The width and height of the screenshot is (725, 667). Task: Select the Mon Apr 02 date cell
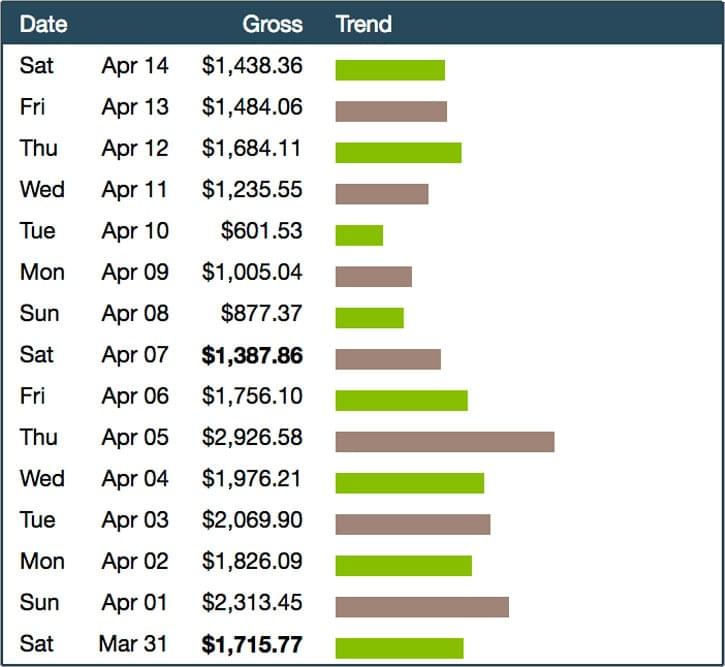pos(135,562)
